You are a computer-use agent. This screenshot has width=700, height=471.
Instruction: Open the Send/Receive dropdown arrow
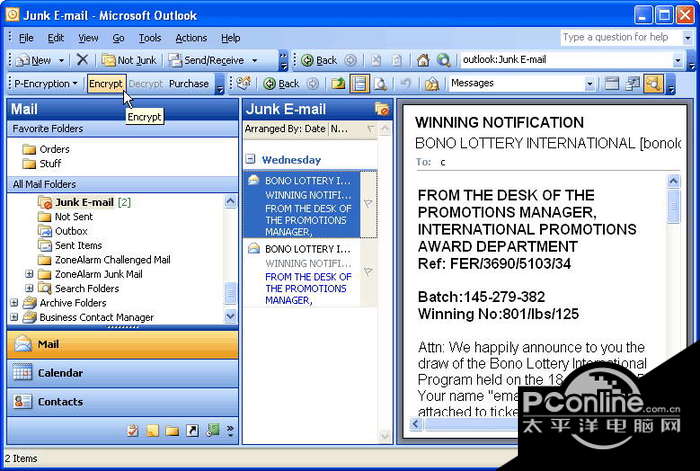click(x=254, y=60)
